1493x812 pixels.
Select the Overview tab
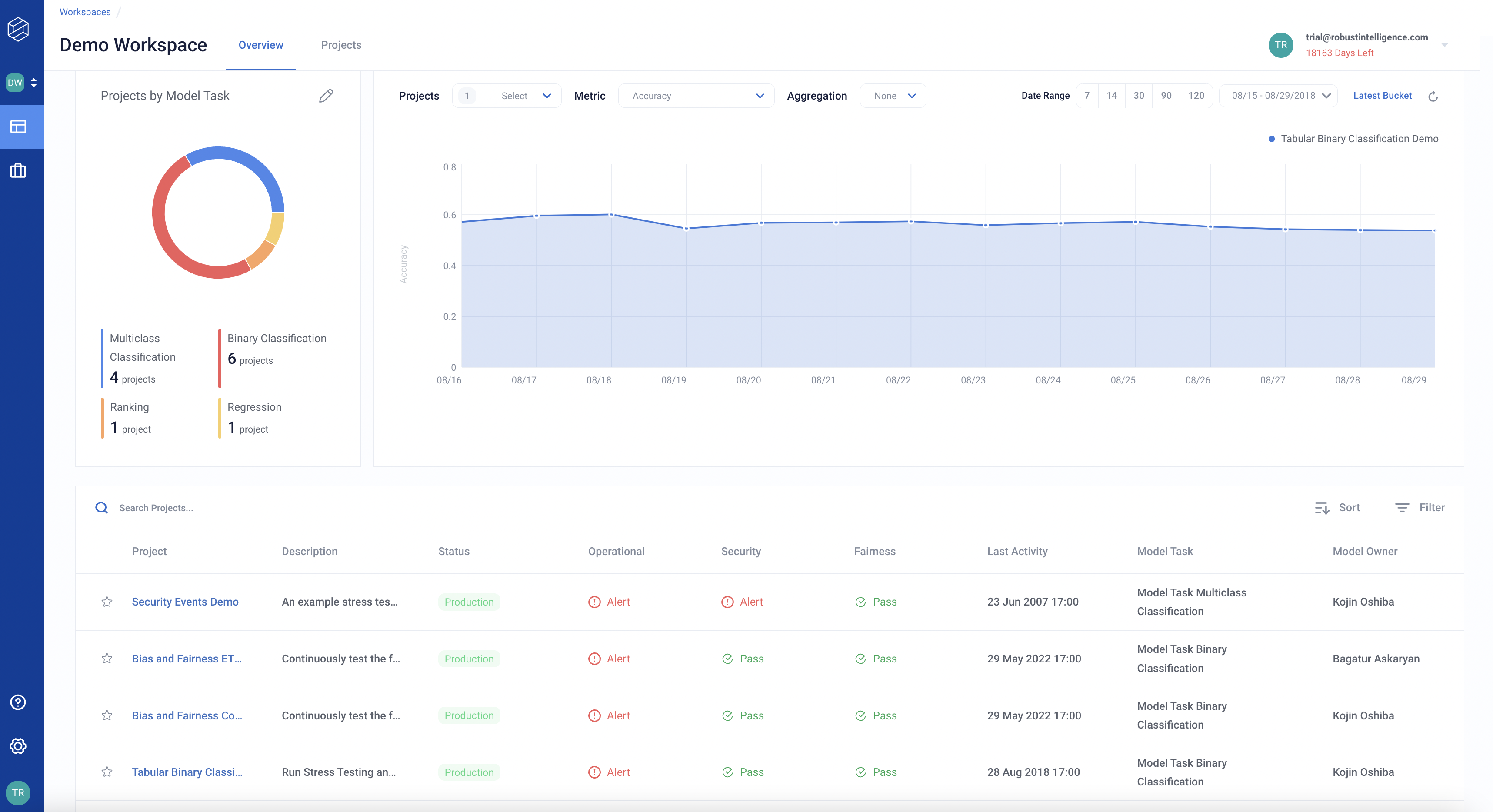tap(261, 45)
